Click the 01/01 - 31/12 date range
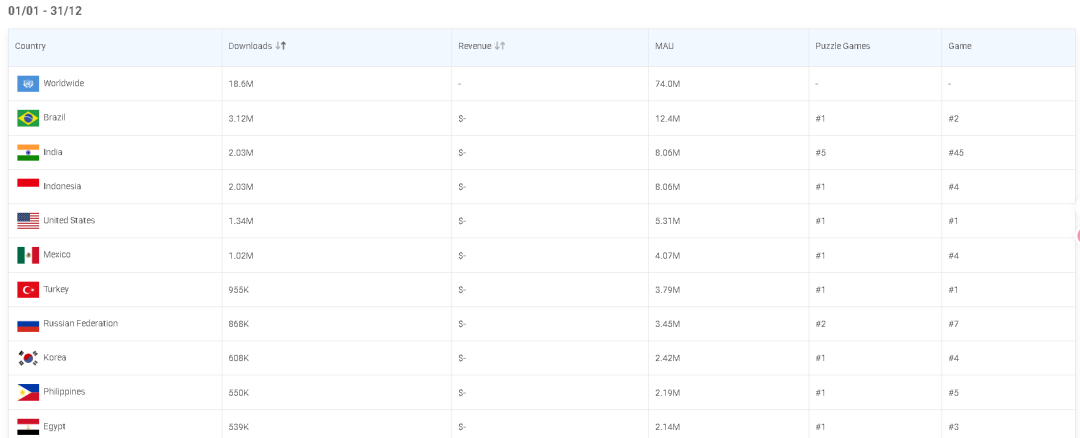The image size is (1080, 438). 45,11
